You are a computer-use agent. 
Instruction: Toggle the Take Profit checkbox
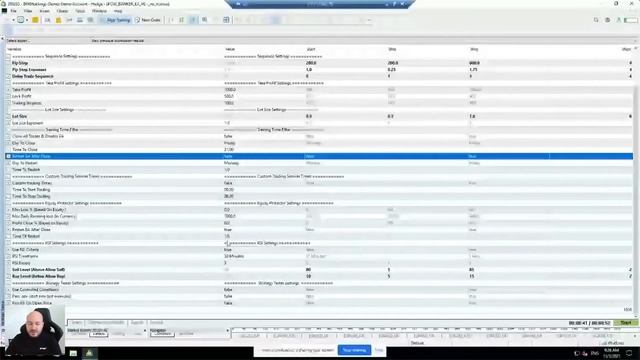[x=9, y=90]
